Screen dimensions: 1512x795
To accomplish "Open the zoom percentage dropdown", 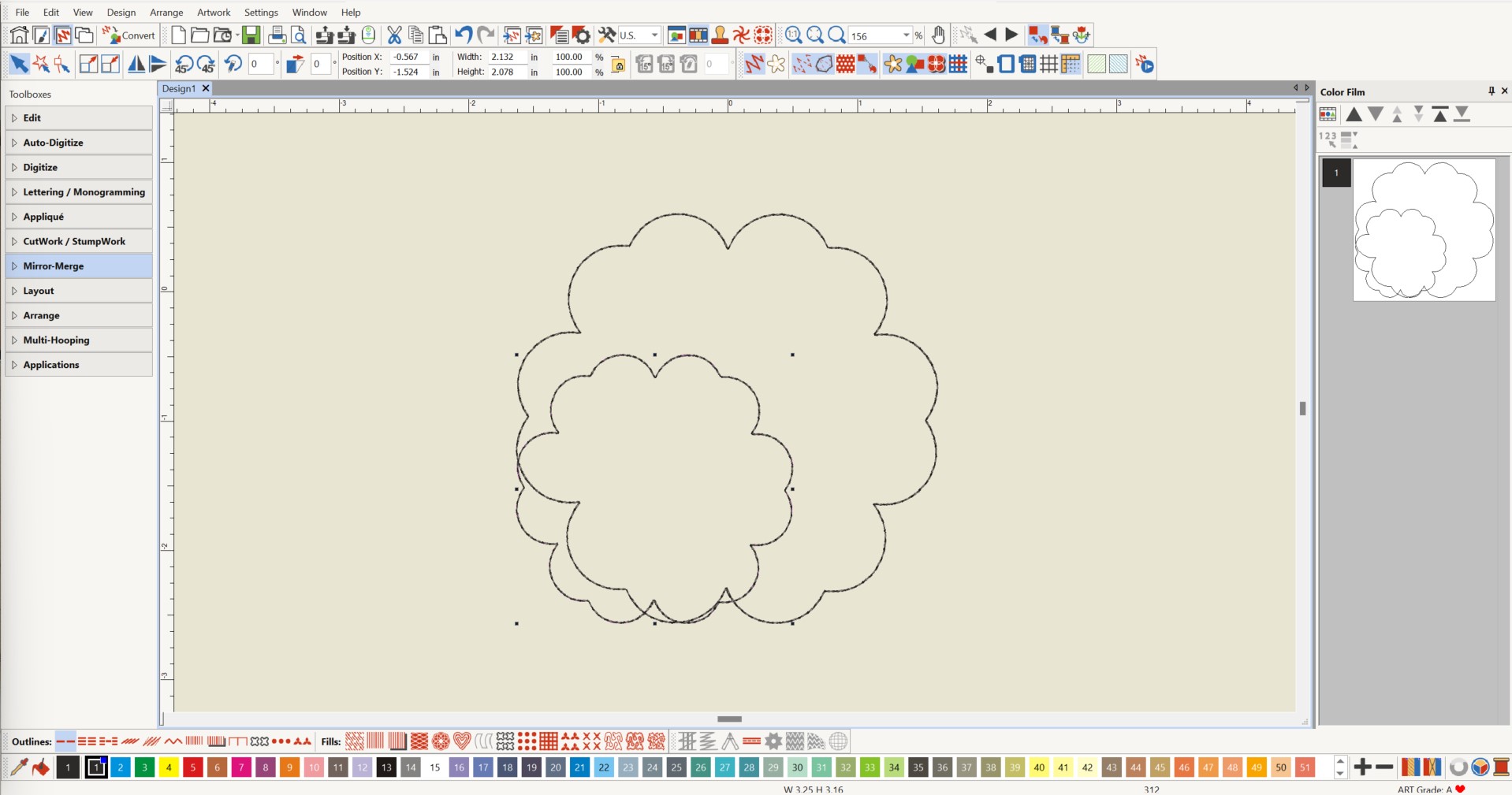I will (906, 35).
